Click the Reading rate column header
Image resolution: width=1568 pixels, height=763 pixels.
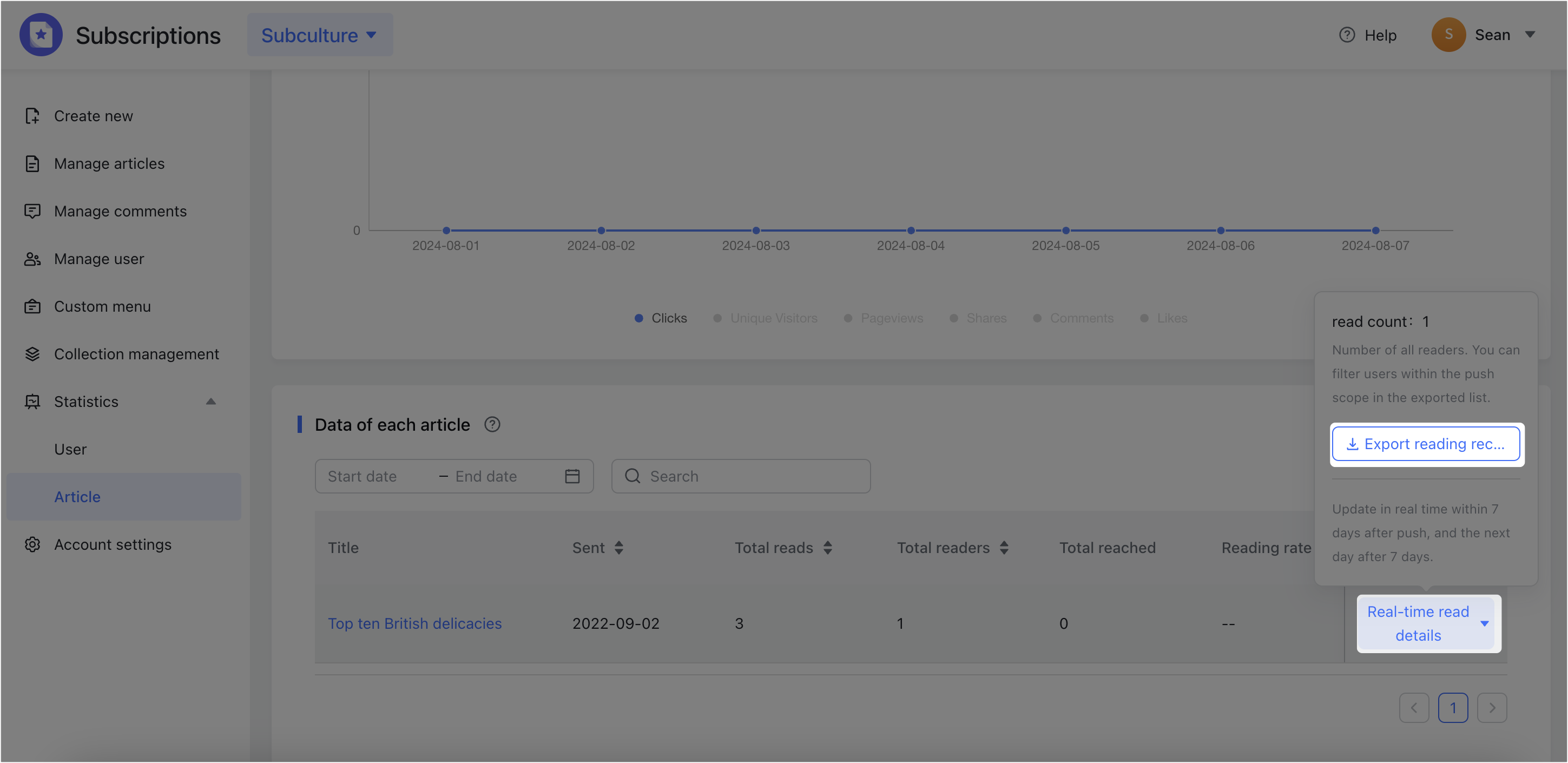[1266, 548]
